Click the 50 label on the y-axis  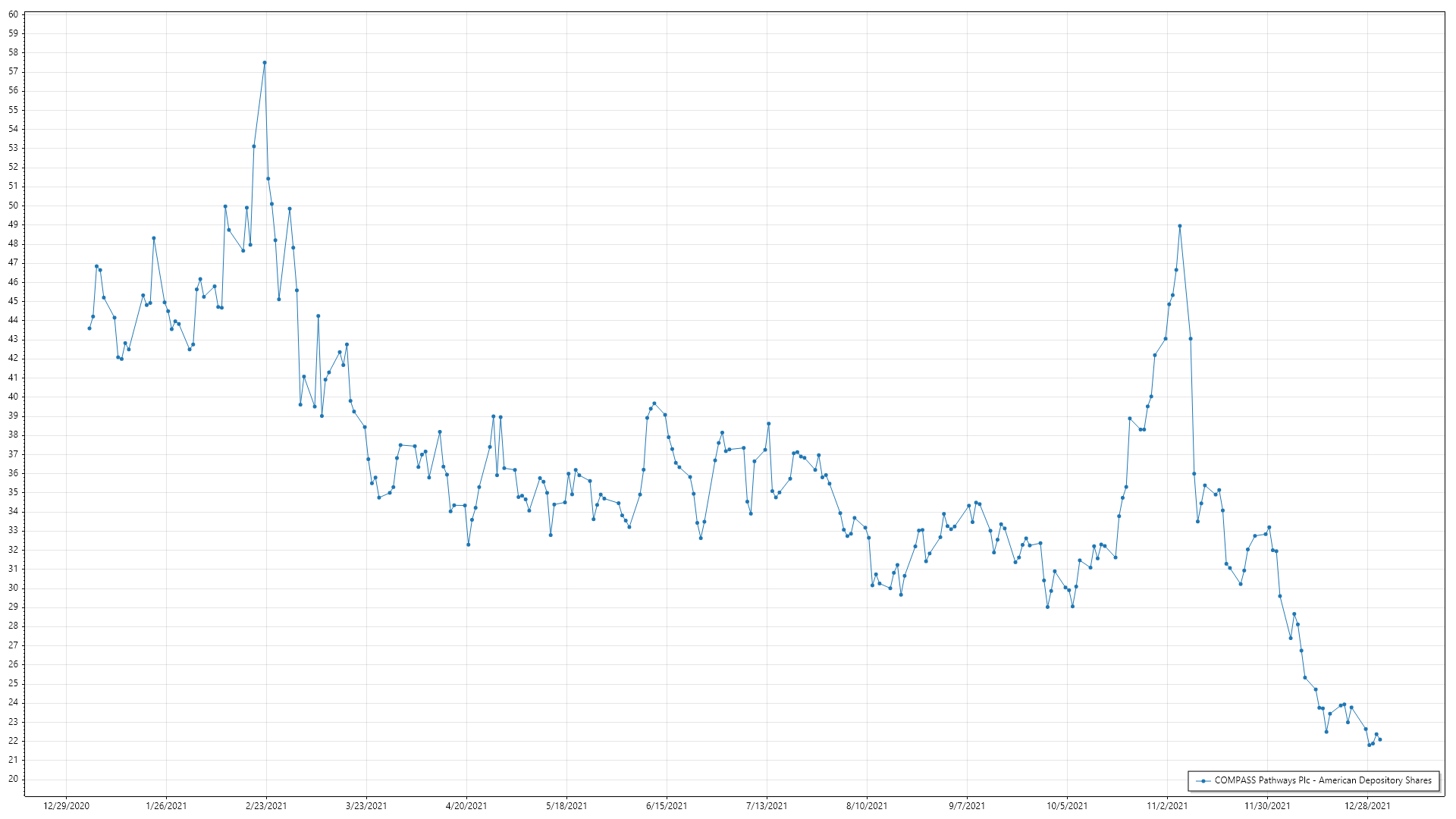[14, 206]
